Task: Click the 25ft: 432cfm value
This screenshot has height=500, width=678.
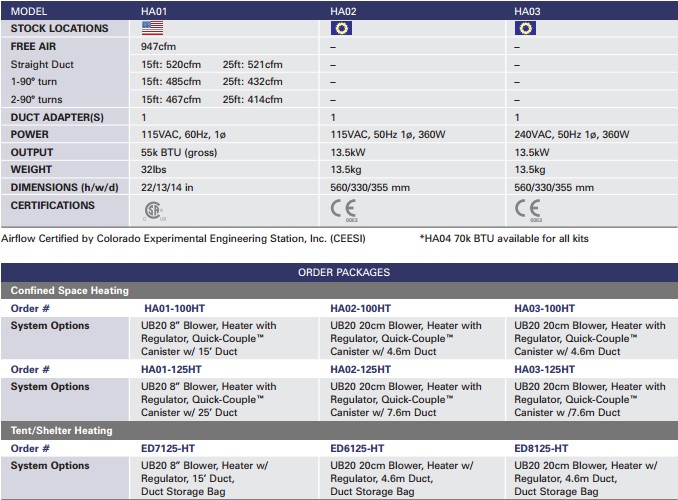Action: pyautogui.click(x=253, y=82)
